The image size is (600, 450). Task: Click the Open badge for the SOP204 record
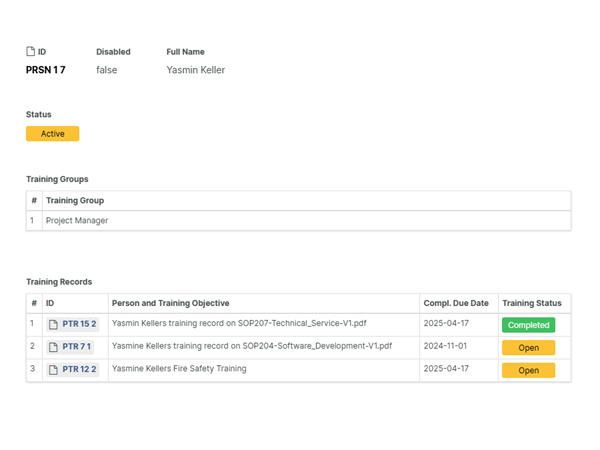click(x=528, y=348)
